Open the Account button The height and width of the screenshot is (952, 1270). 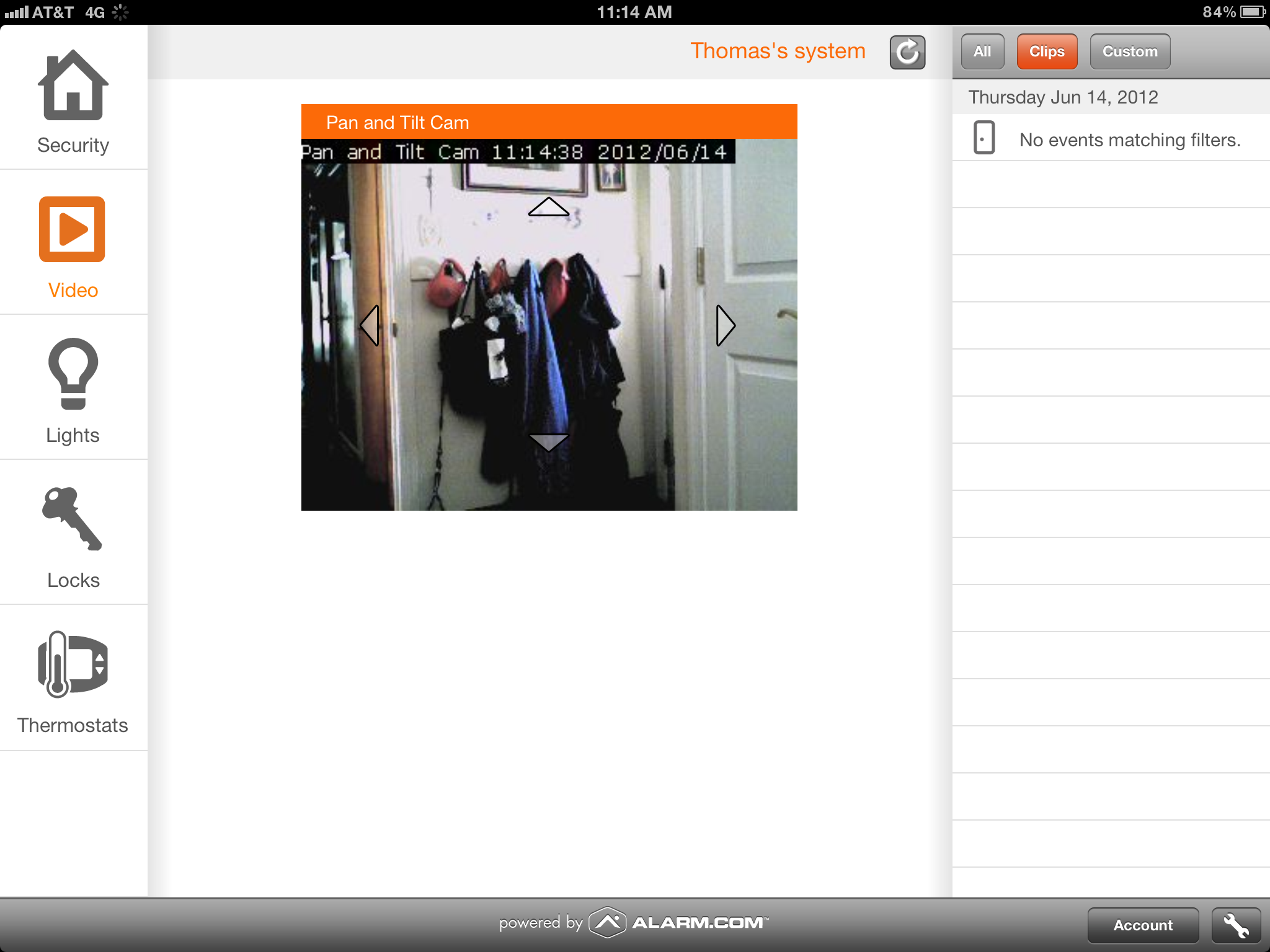pos(1143,925)
